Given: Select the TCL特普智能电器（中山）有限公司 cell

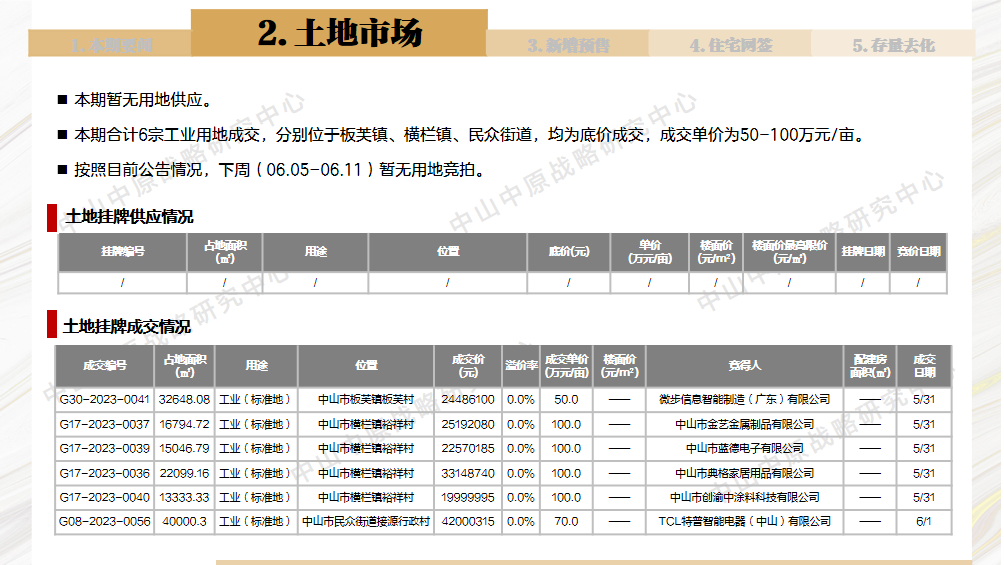Looking at the screenshot, I should (744, 521).
